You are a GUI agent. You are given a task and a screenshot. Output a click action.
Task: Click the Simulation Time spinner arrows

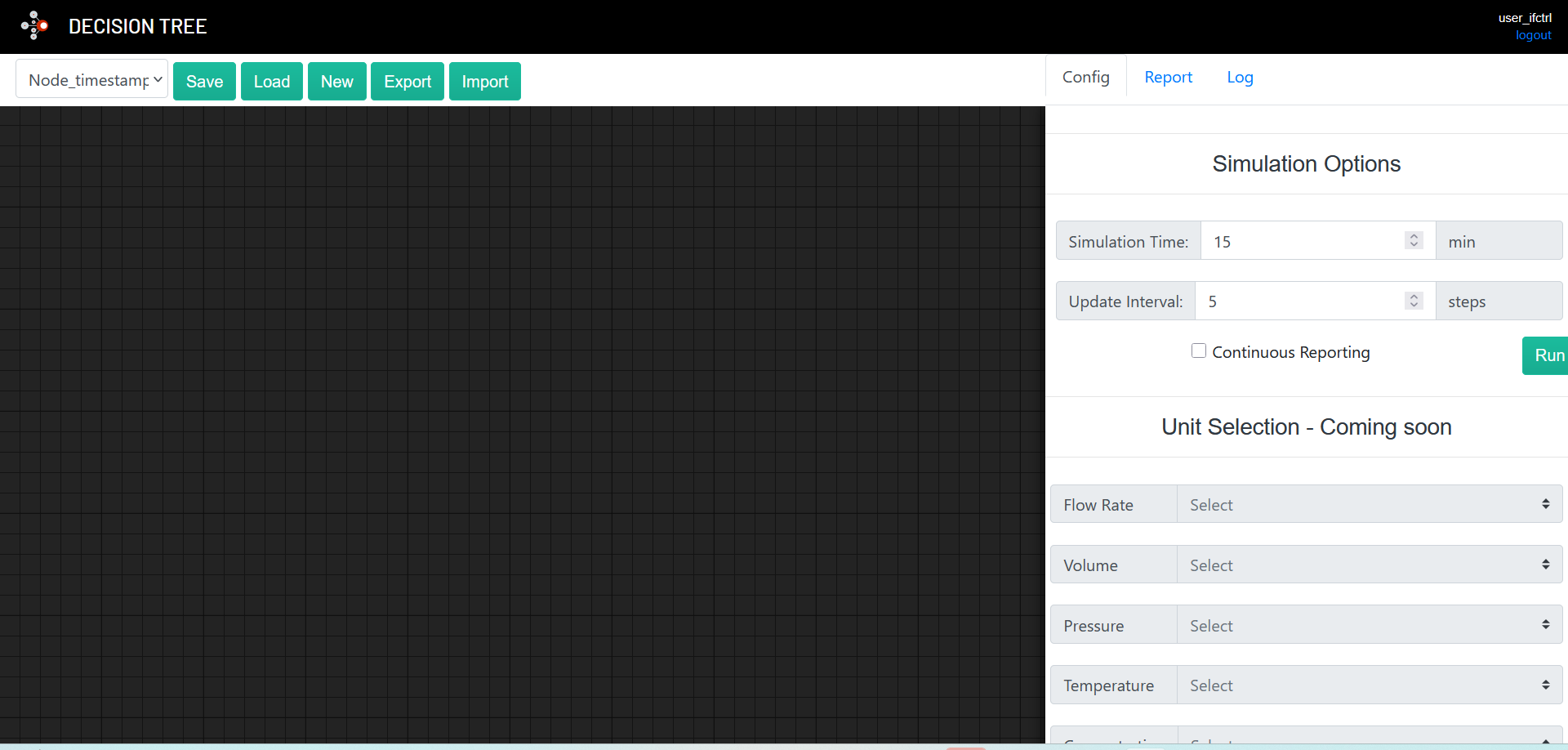point(1414,240)
